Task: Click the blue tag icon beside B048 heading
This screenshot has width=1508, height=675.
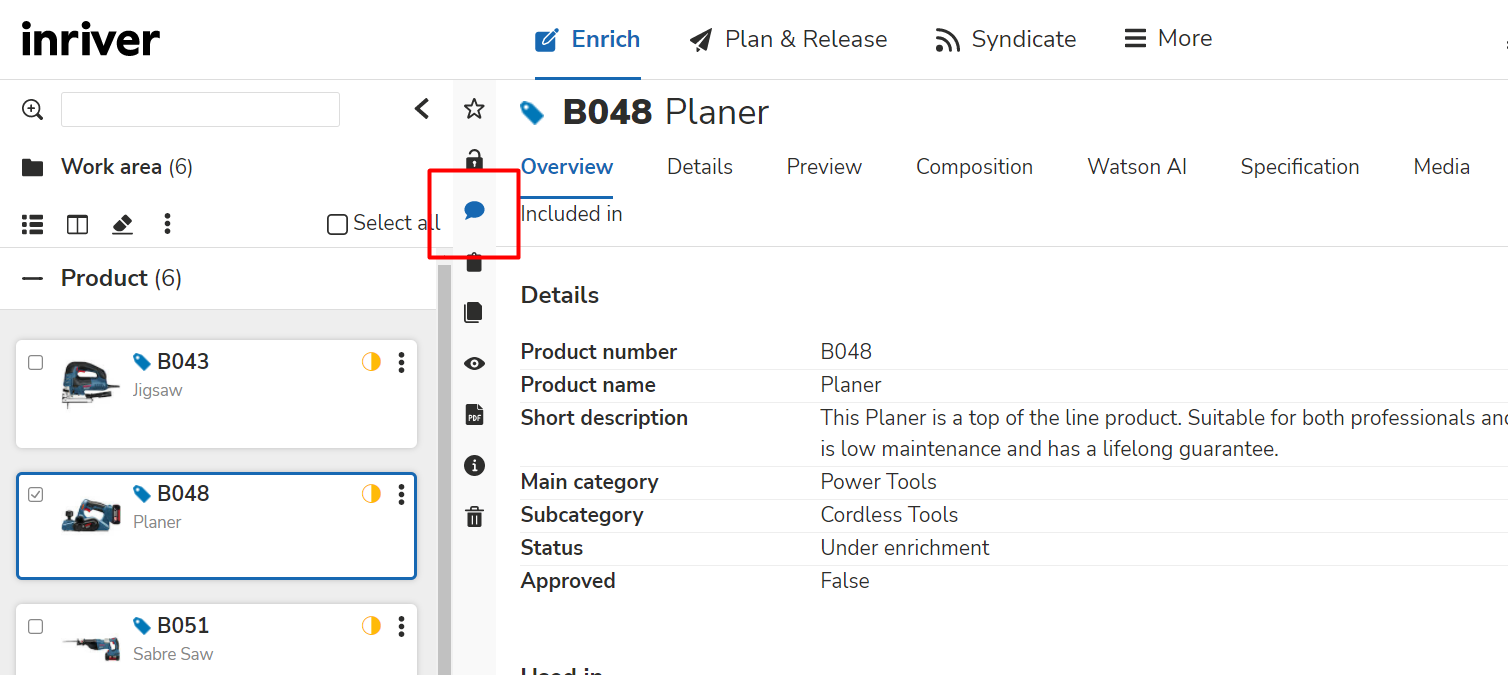Action: [x=532, y=113]
